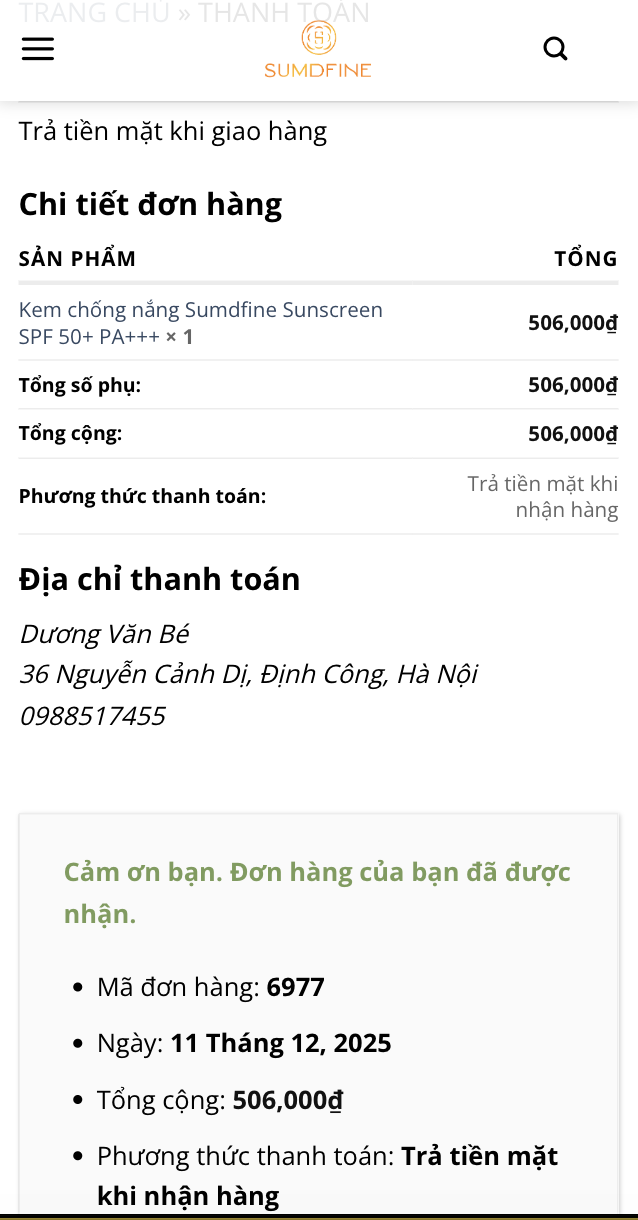Open navigation drawer via three-line icon
Viewport: 638px width, 1220px height.
[x=38, y=49]
